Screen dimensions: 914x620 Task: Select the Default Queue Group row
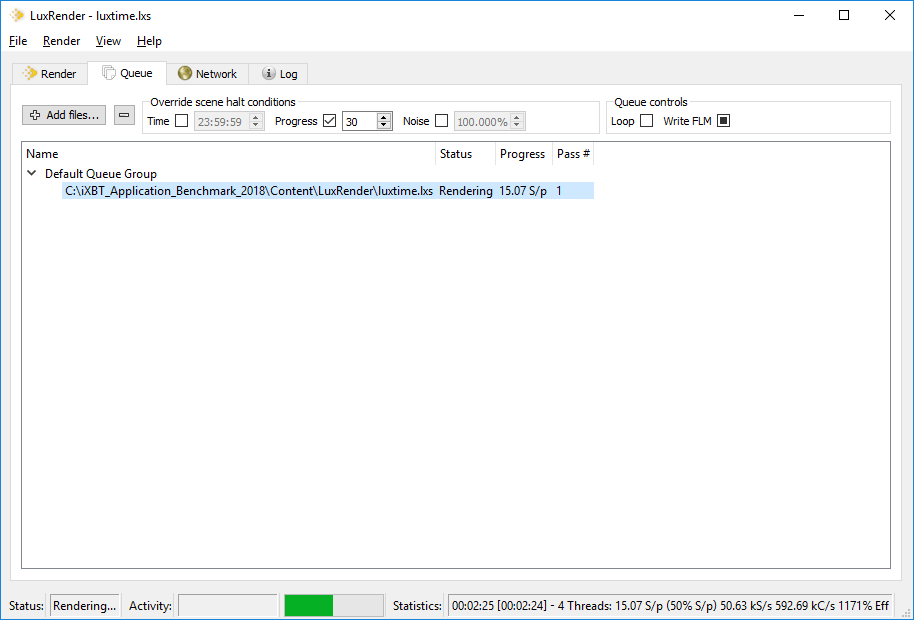point(101,174)
